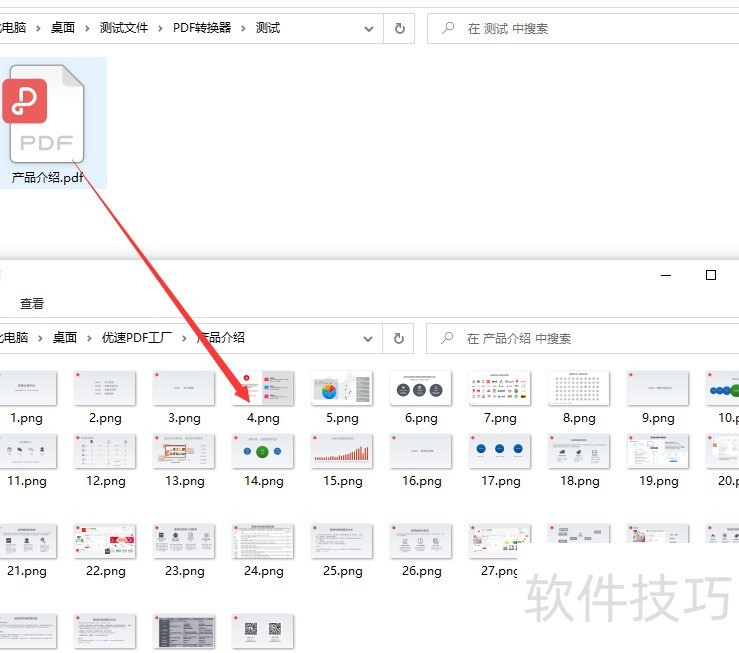This screenshot has height=653, width=739.
Task: Go to 优速PDF工厂 in the address path
Action: tap(137, 337)
